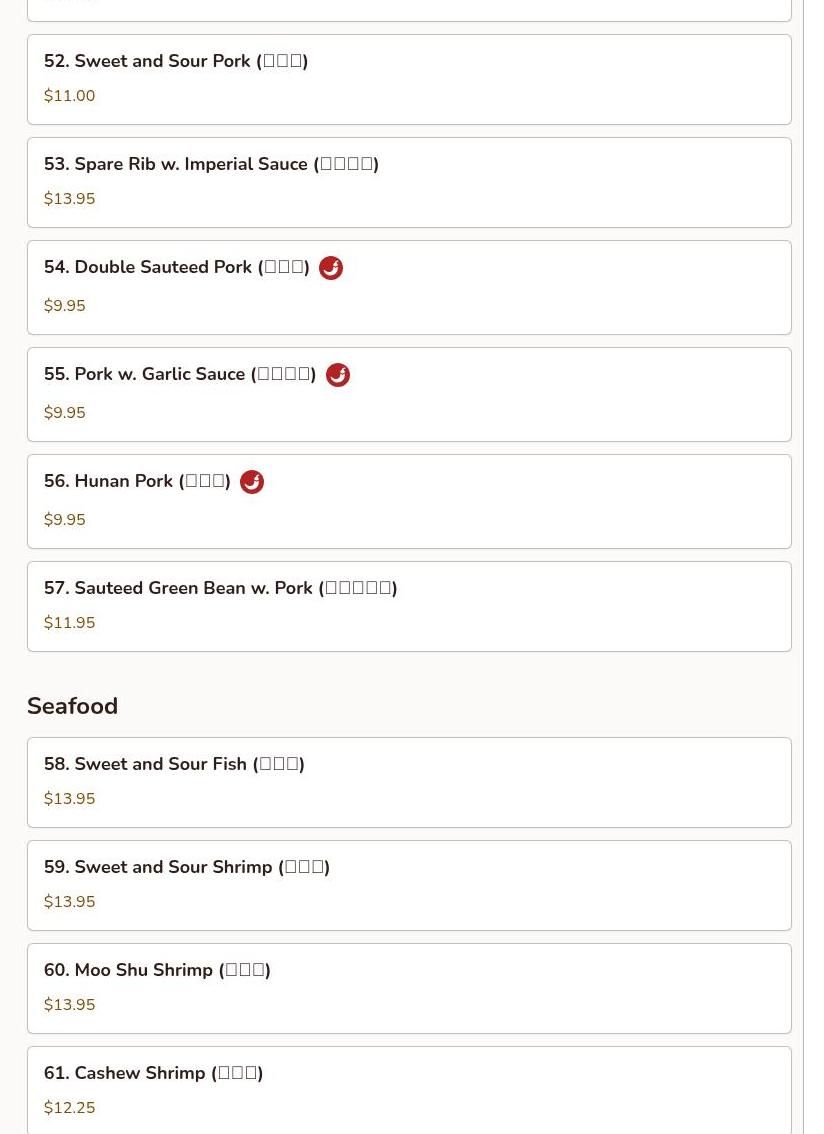Open 59. Sweet and Sour Shrimp
The image size is (824, 1134).
[409, 885]
